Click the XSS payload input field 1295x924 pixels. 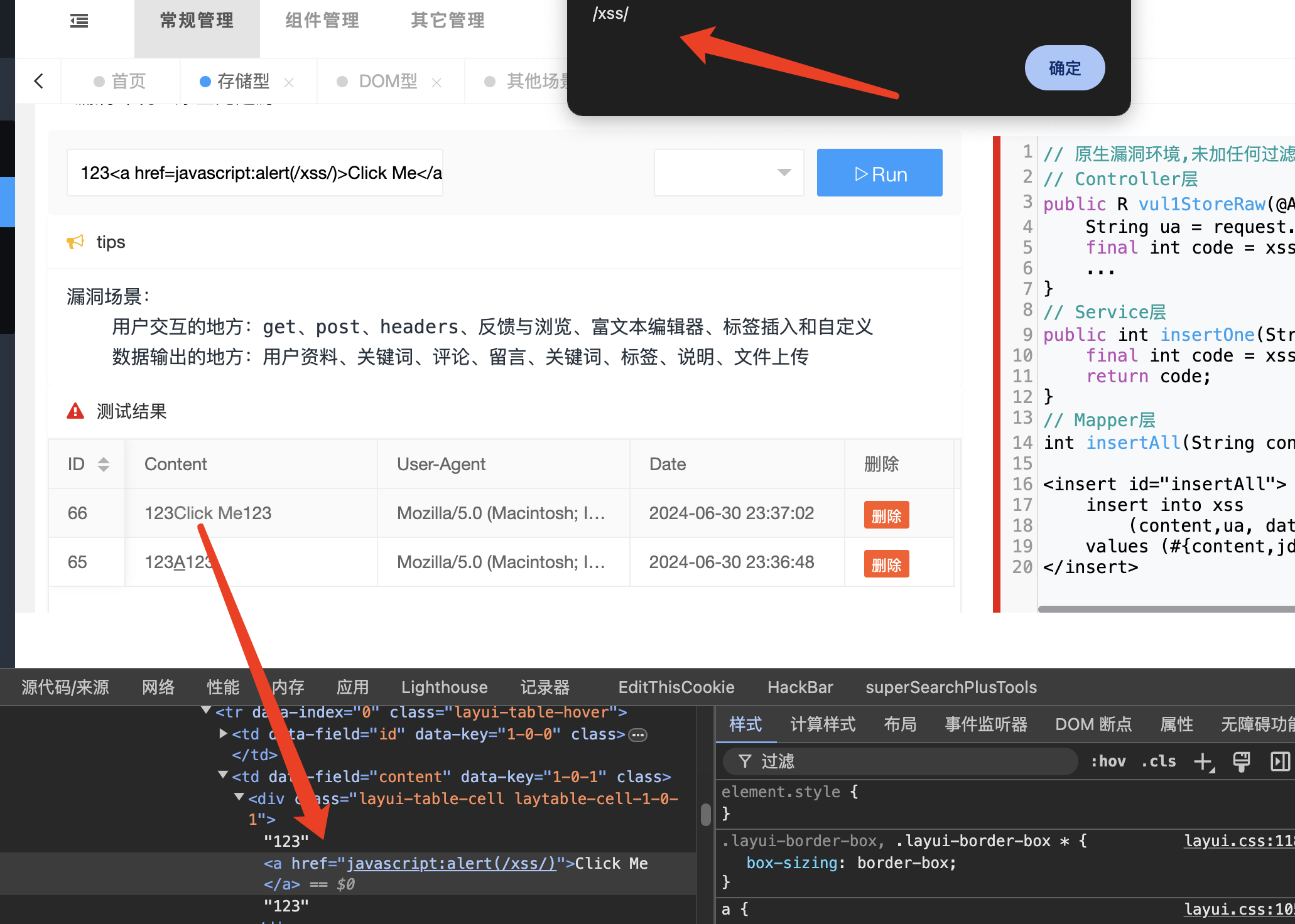point(255,173)
